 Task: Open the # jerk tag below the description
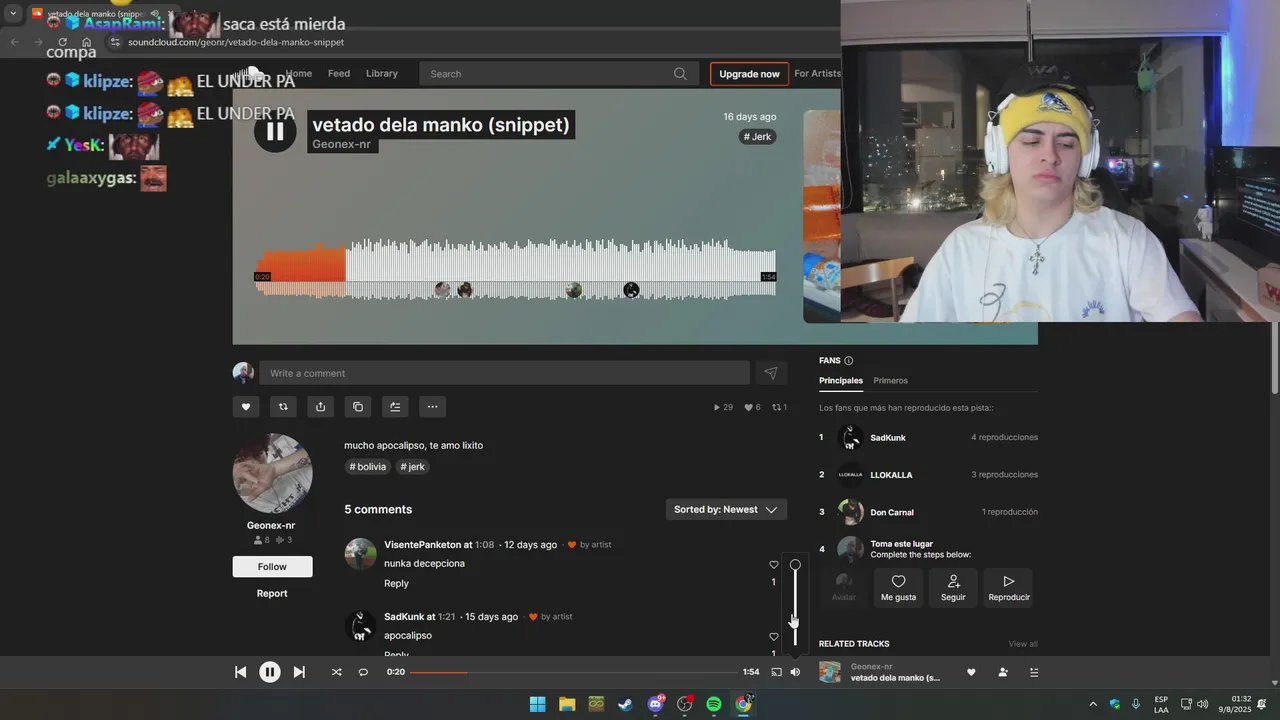point(413,467)
